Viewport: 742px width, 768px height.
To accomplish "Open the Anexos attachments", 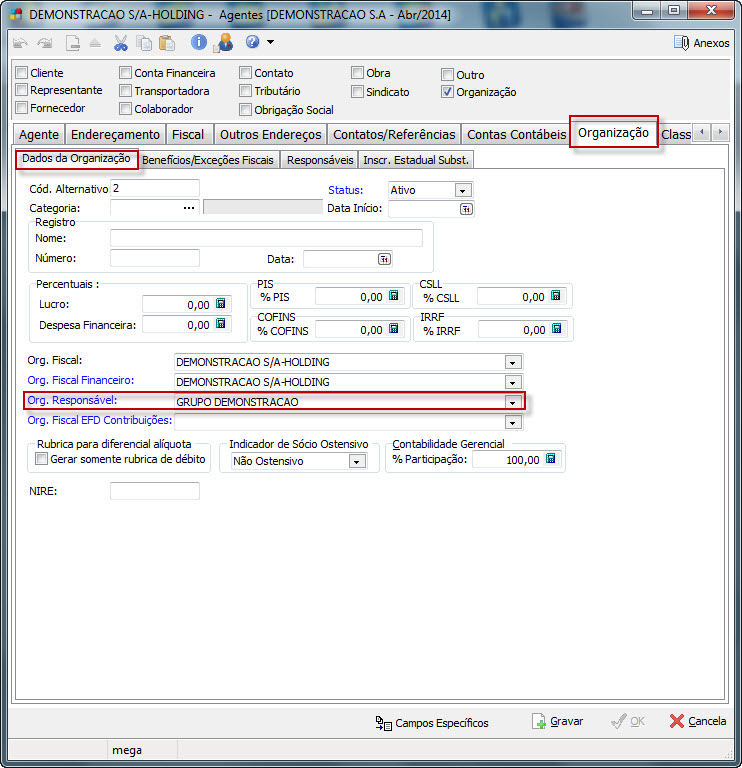I will click(702, 43).
